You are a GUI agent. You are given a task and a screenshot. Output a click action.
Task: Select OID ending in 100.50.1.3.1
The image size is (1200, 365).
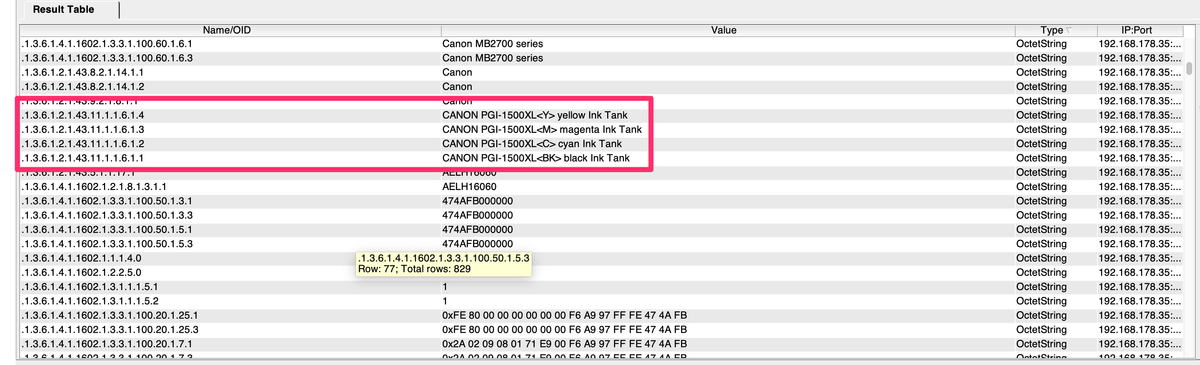(x=107, y=201)
